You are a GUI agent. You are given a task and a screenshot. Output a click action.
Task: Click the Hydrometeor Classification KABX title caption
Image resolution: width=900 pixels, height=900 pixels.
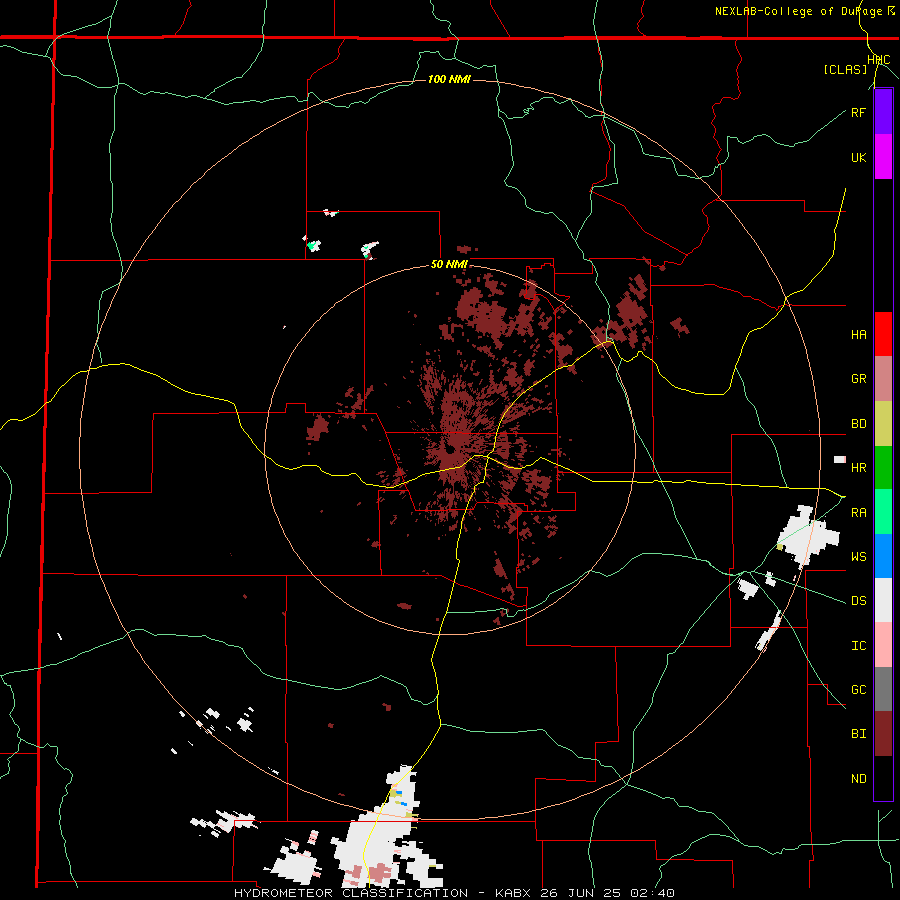(454, 893)
